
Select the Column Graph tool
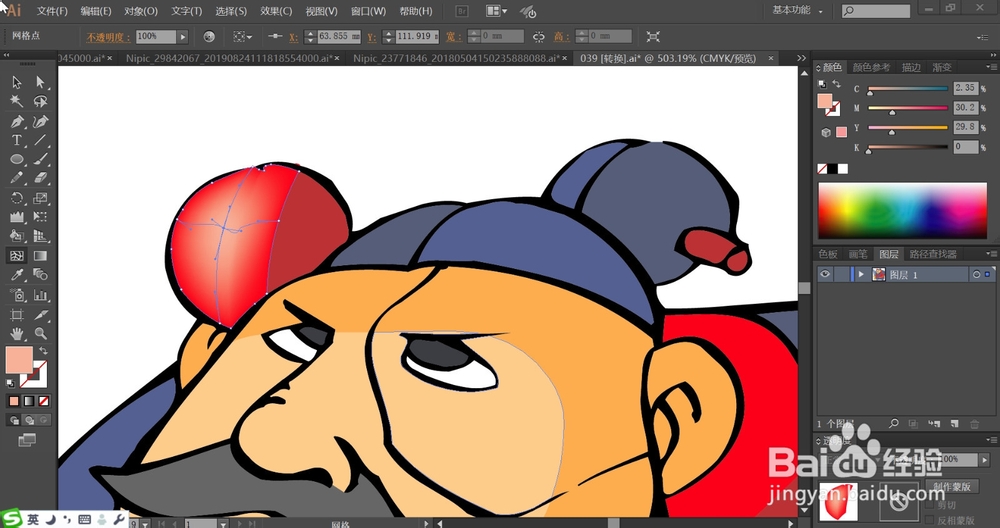point(40,295)
